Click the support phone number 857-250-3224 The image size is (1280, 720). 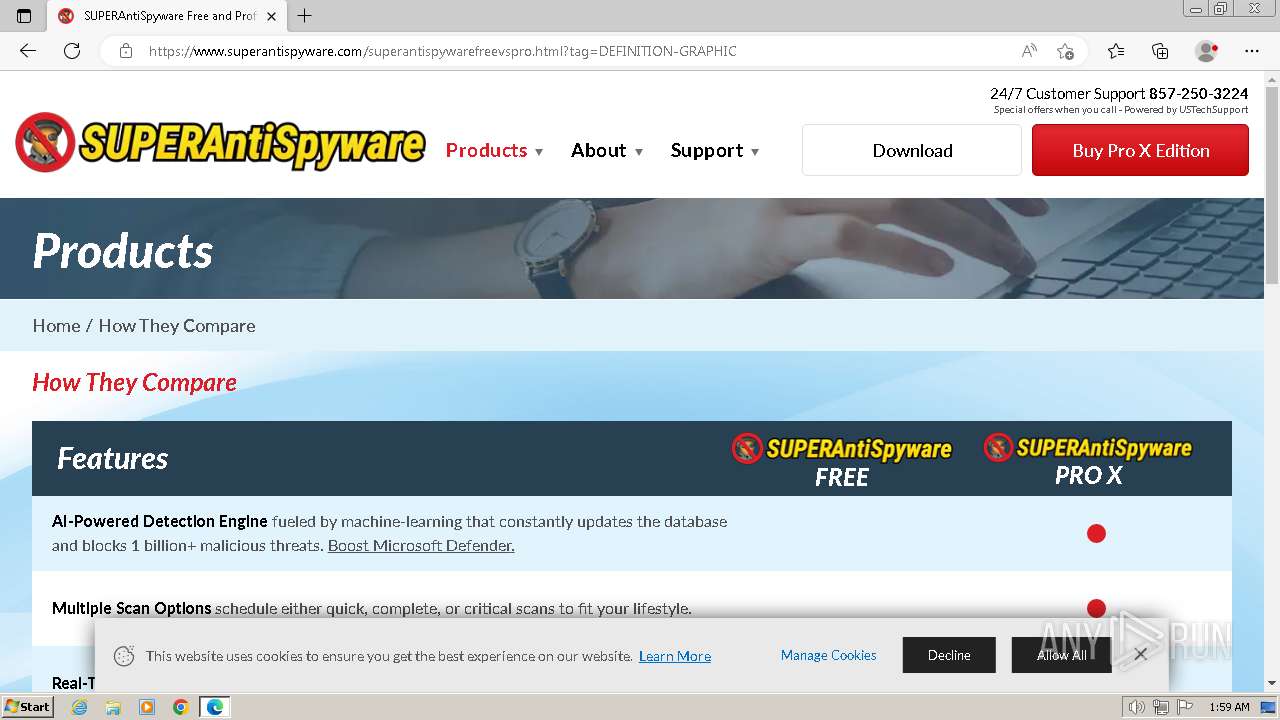1198,93
